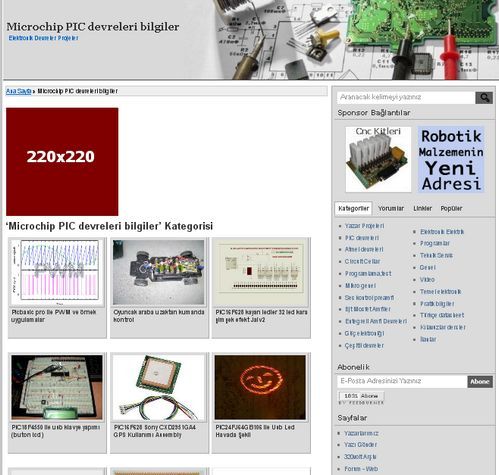Open the Robotik Malzemenin Yeni Adresi banner

[x=451, y=159]
